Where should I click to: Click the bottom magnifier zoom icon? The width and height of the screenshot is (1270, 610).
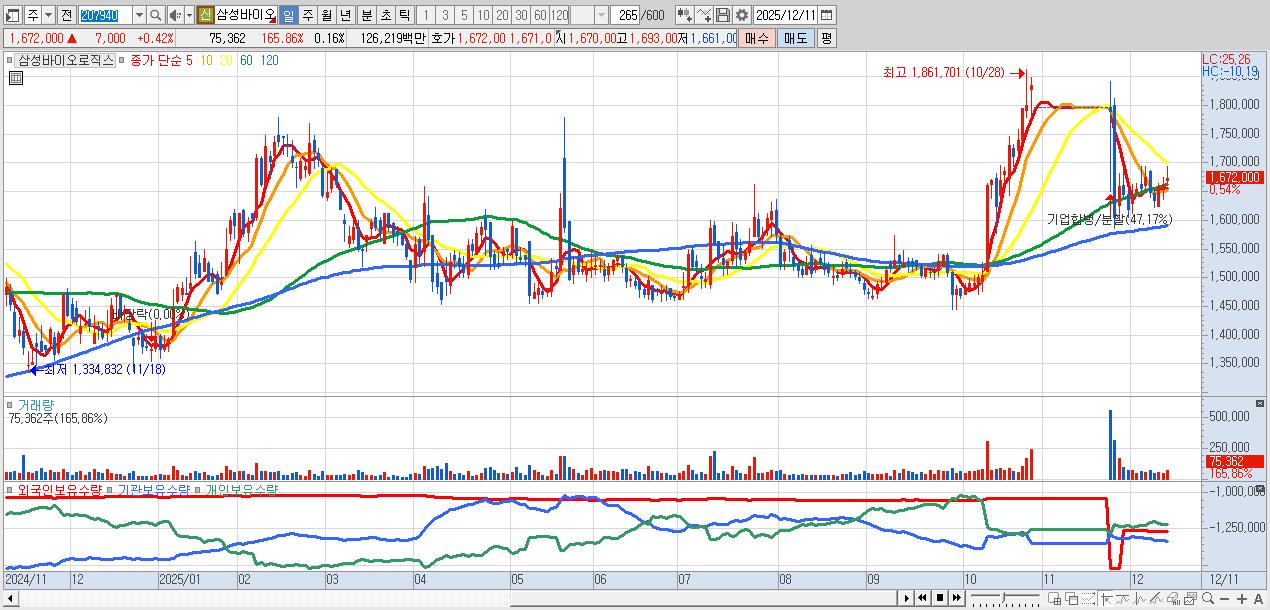pyautogui.click(x=1208, y=598)
